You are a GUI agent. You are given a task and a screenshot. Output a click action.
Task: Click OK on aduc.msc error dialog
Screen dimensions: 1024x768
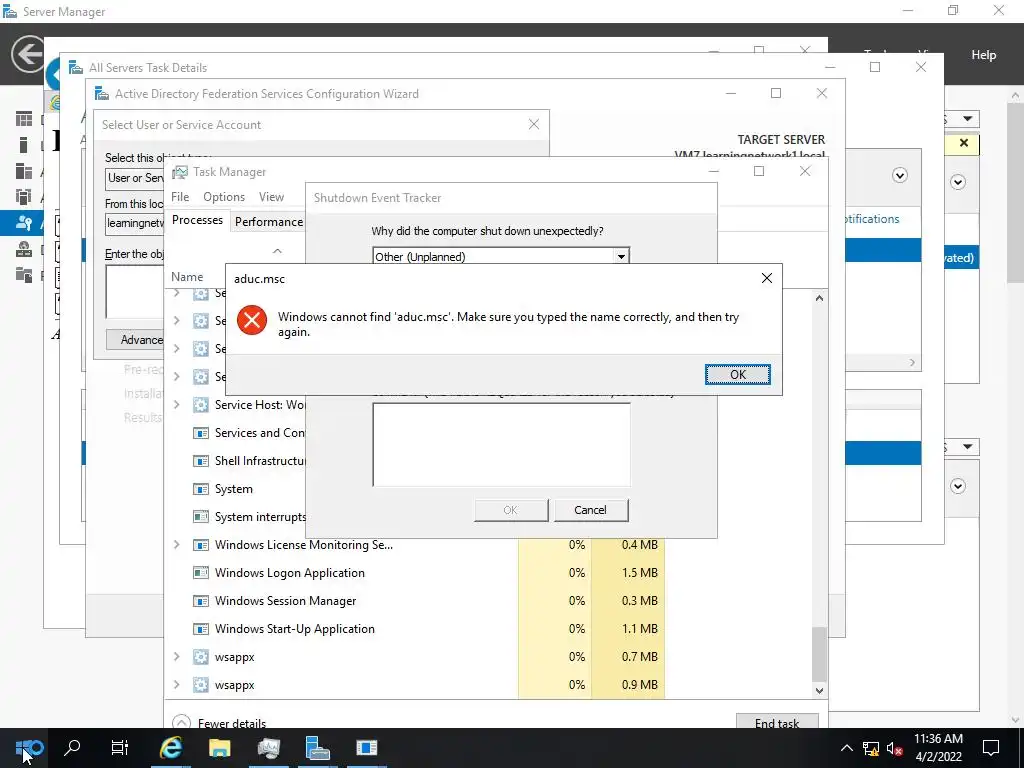click(738, 374)
